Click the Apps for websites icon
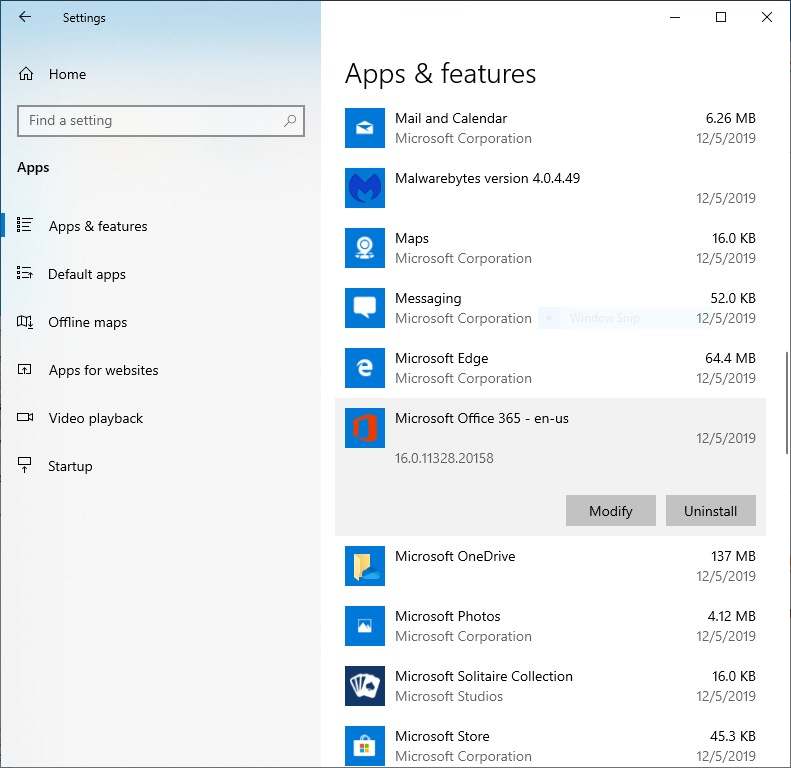 click(x=24, y=369)
